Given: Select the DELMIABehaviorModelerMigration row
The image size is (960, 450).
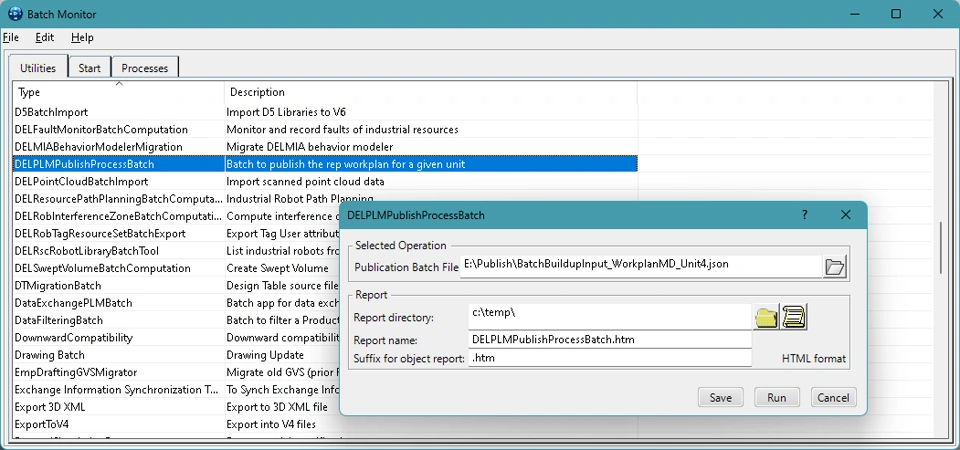Looking at the screenshot, I should click(x=325, y=147).
